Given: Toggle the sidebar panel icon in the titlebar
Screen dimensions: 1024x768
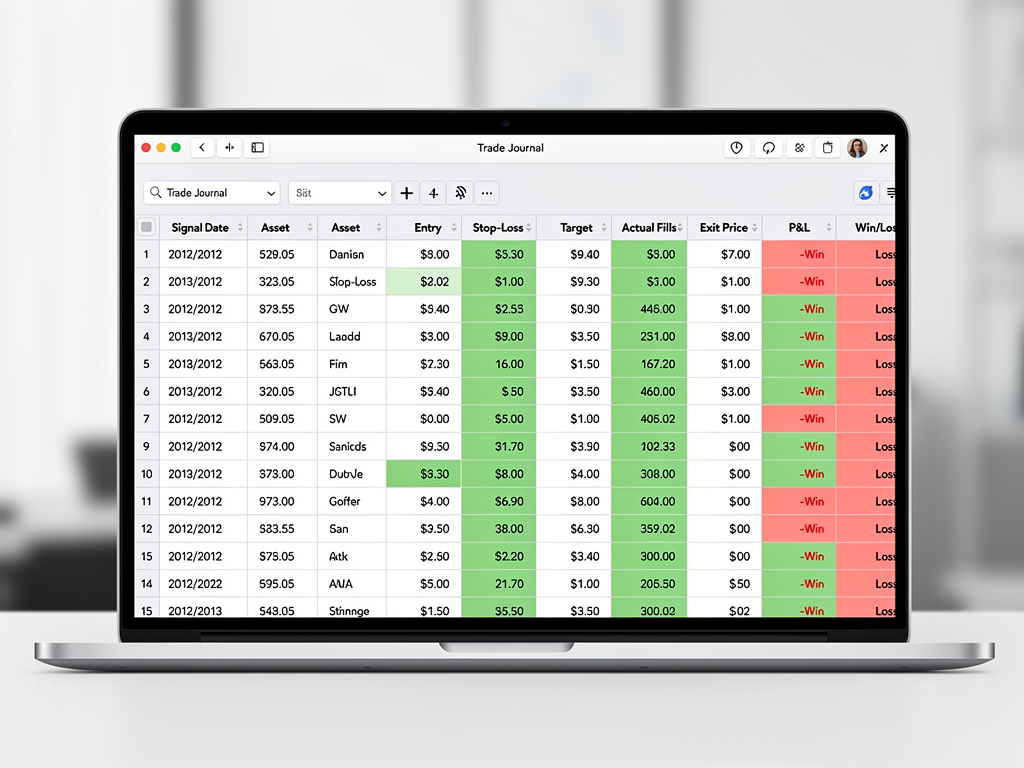Looking at the screenshot, I should click(256, 147).
